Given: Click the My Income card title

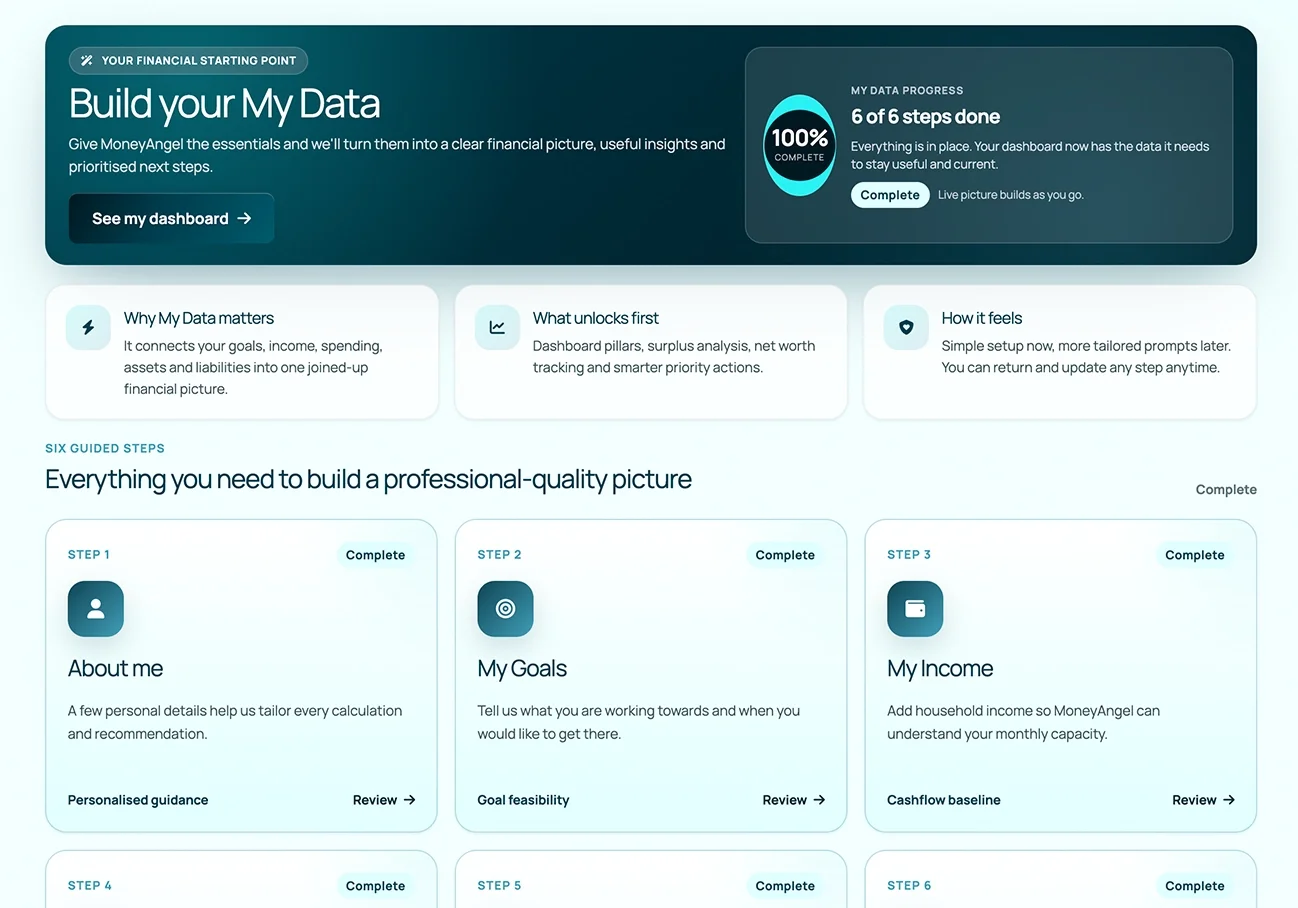Looking at the screenshot, I should [940, 669].
